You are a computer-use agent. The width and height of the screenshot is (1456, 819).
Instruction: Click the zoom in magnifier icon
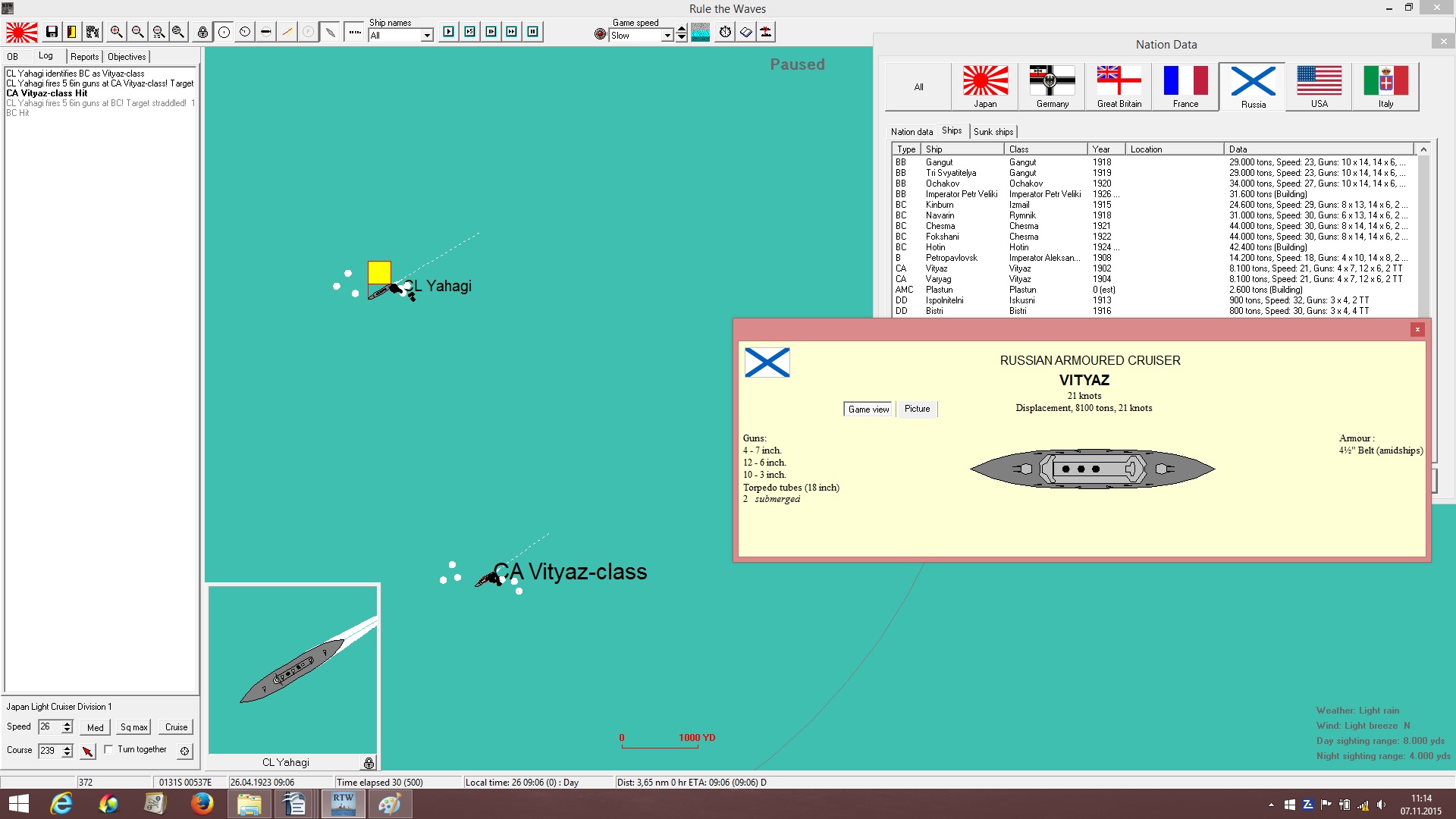116,32
